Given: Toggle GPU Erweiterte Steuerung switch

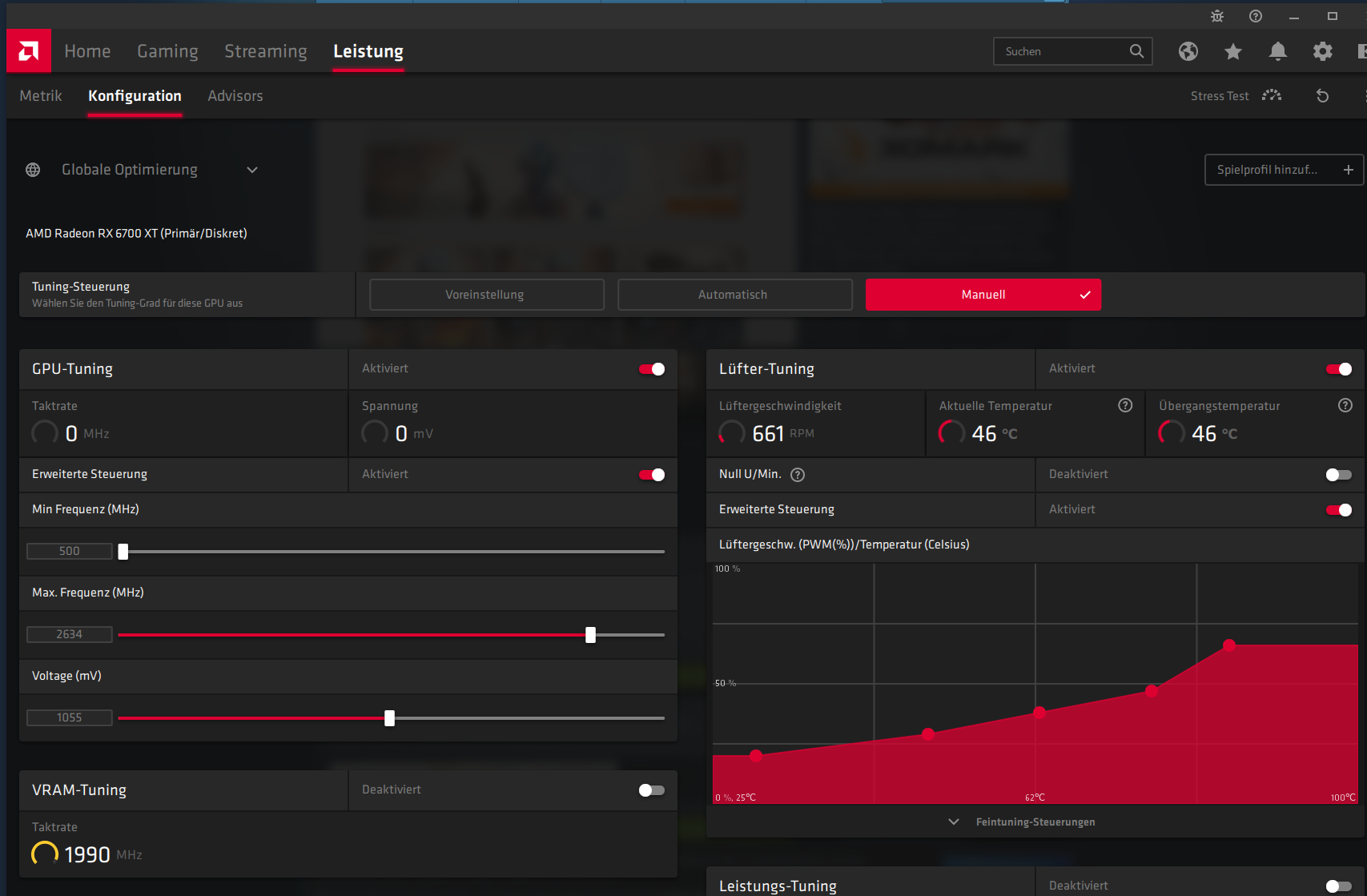Looking at the screenshot, I should (652, 475).
